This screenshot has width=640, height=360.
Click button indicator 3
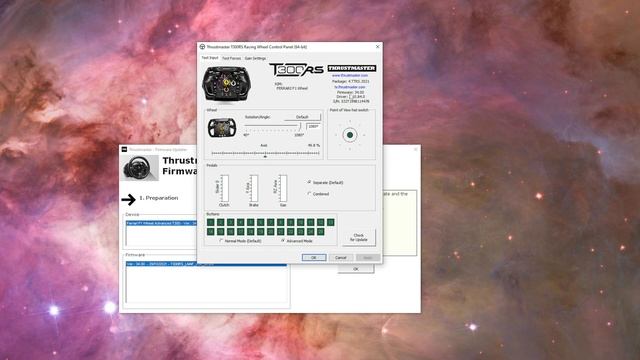coord(231,222)
